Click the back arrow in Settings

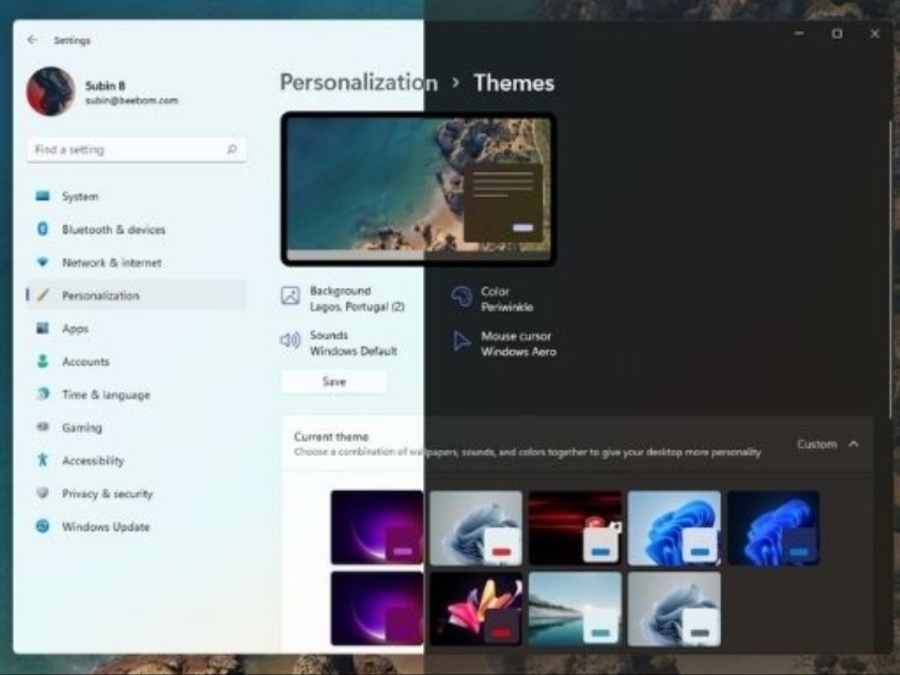coord(33,40)
